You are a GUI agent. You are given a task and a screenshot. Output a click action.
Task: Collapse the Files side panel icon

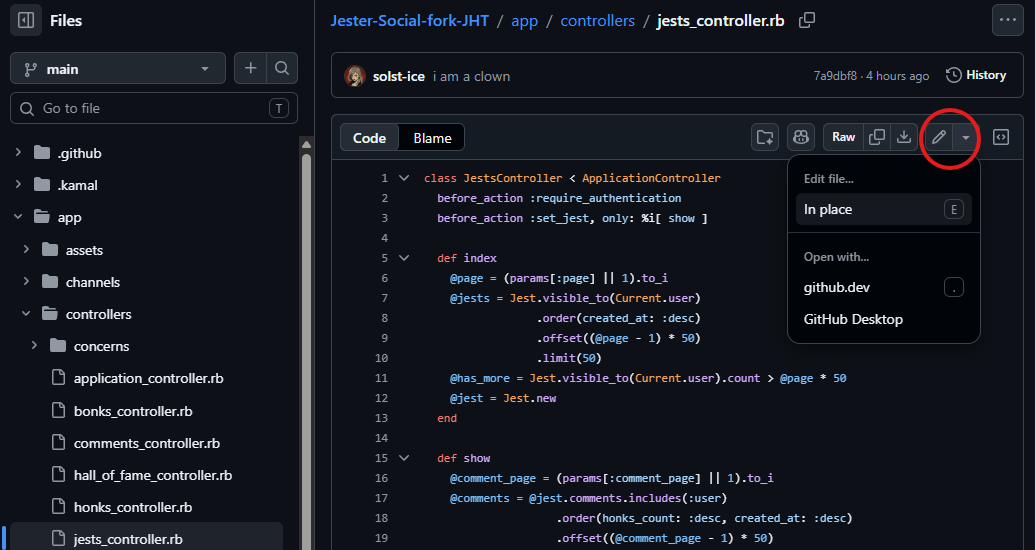click(x=26, y=20)
